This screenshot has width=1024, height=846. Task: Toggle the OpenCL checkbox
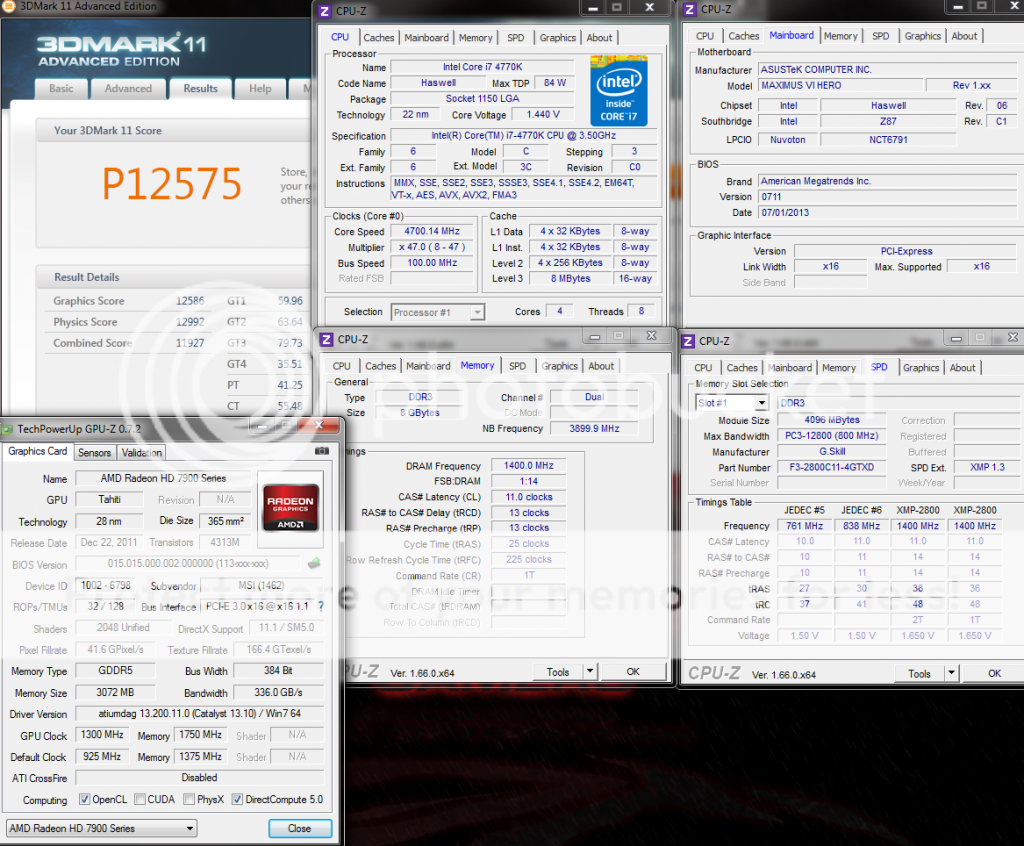coord(86,800)
